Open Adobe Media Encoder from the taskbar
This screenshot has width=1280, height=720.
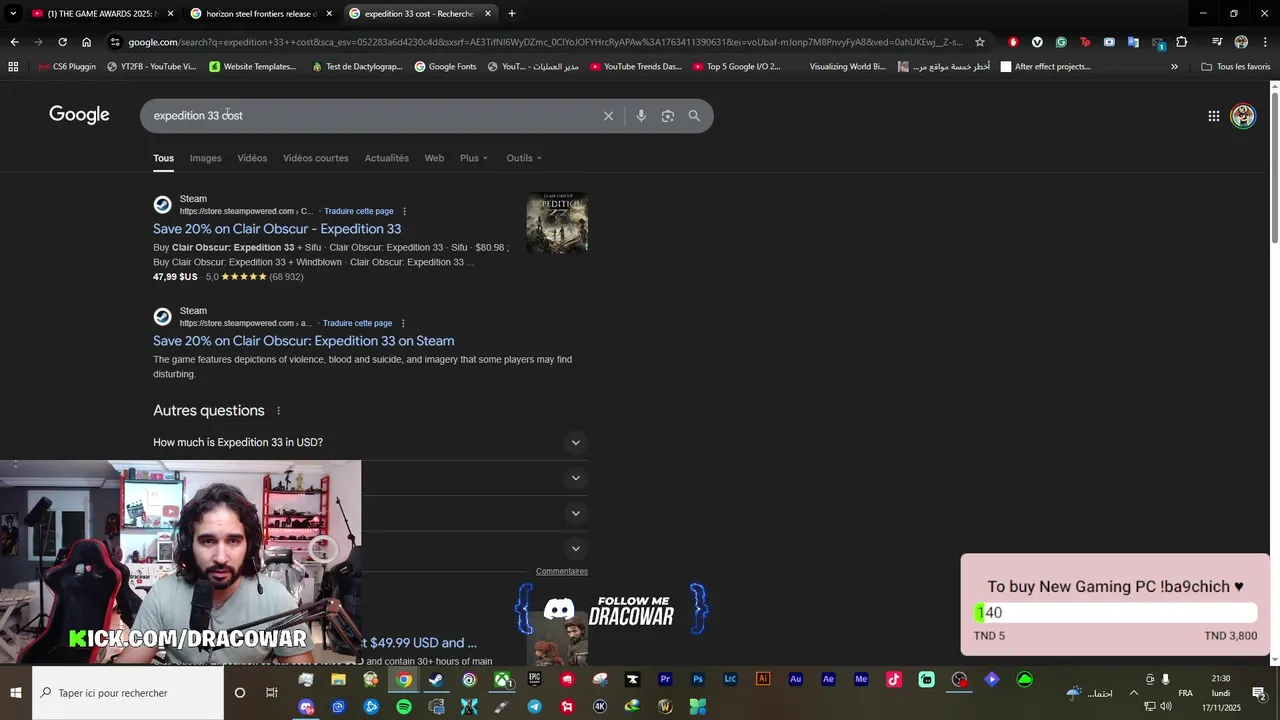coord(861,680)
